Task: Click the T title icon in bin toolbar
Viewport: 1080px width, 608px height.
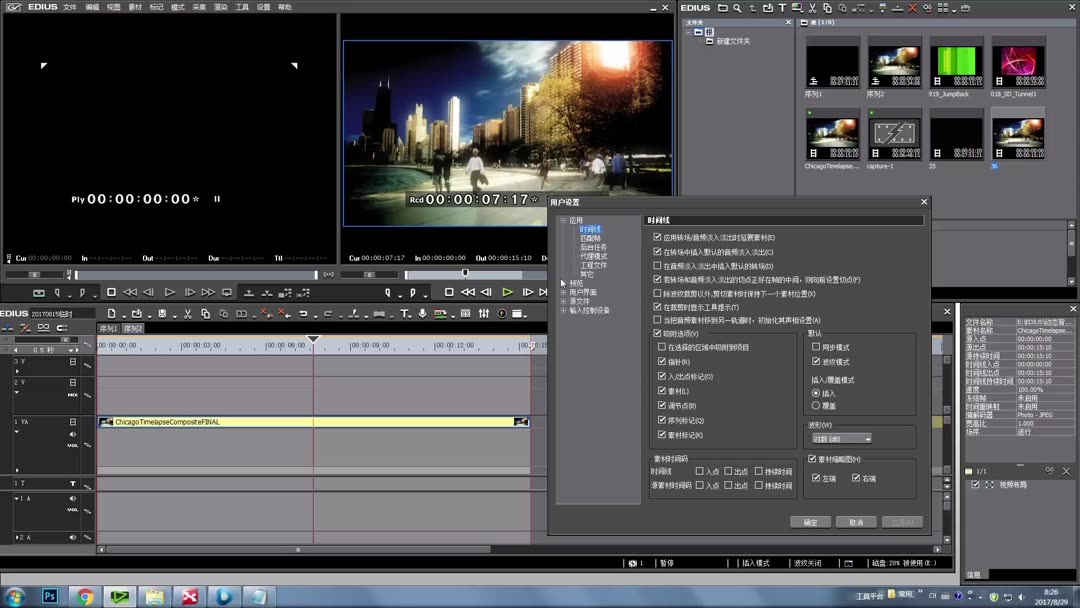Action: (782, 8)
